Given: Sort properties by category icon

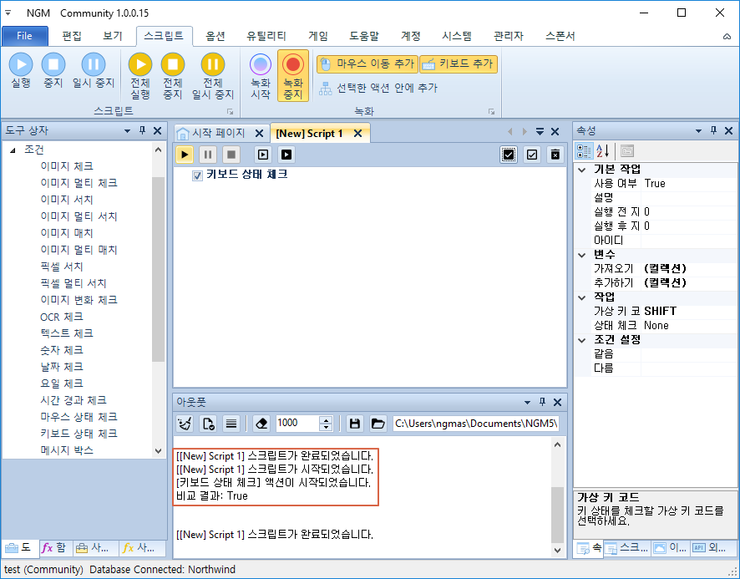Looking at the screenshot, I should [584, 151].
